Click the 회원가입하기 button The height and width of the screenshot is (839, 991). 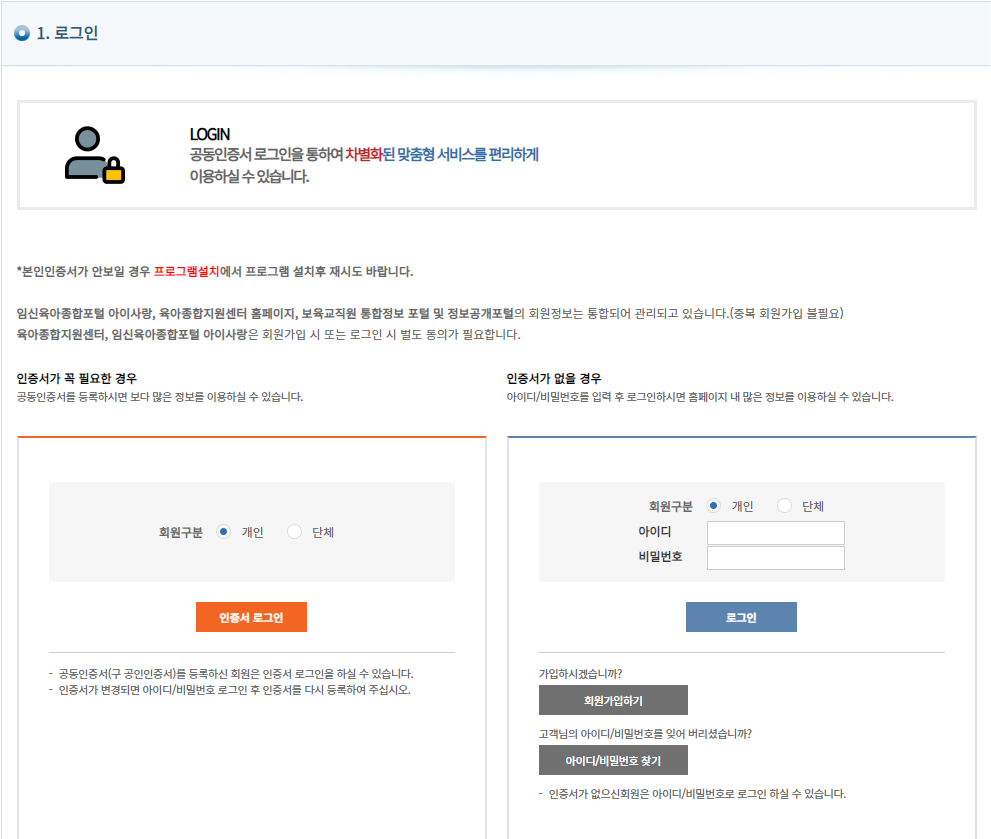coord(612,700)
